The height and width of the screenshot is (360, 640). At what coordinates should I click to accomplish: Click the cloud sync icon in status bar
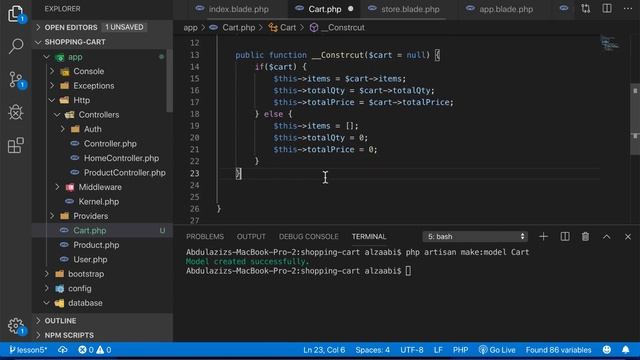(62, 350)
